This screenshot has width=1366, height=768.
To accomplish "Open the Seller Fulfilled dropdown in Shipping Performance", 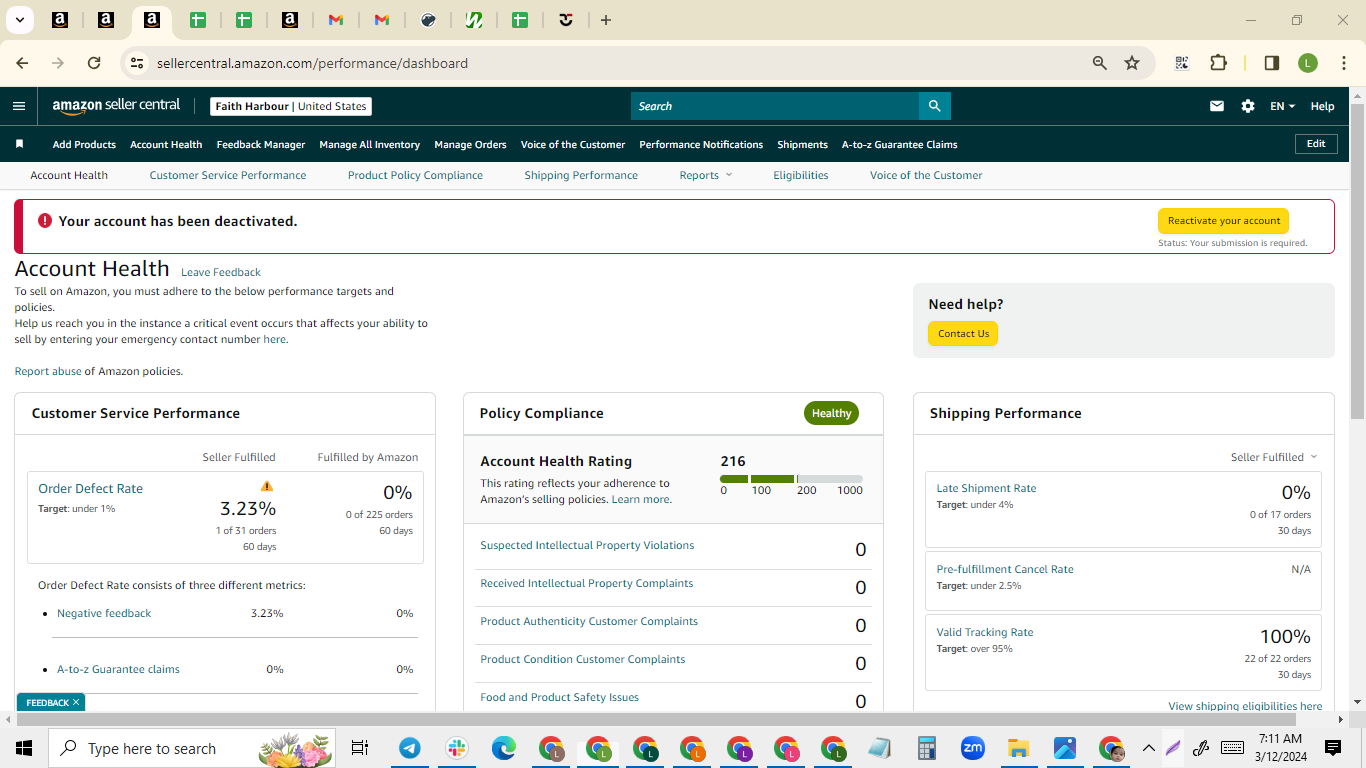I will pos(1274,457).
